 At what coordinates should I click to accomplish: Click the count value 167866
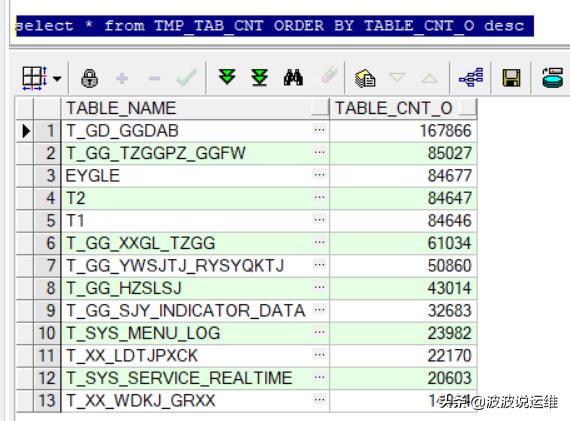coord(446,131)
